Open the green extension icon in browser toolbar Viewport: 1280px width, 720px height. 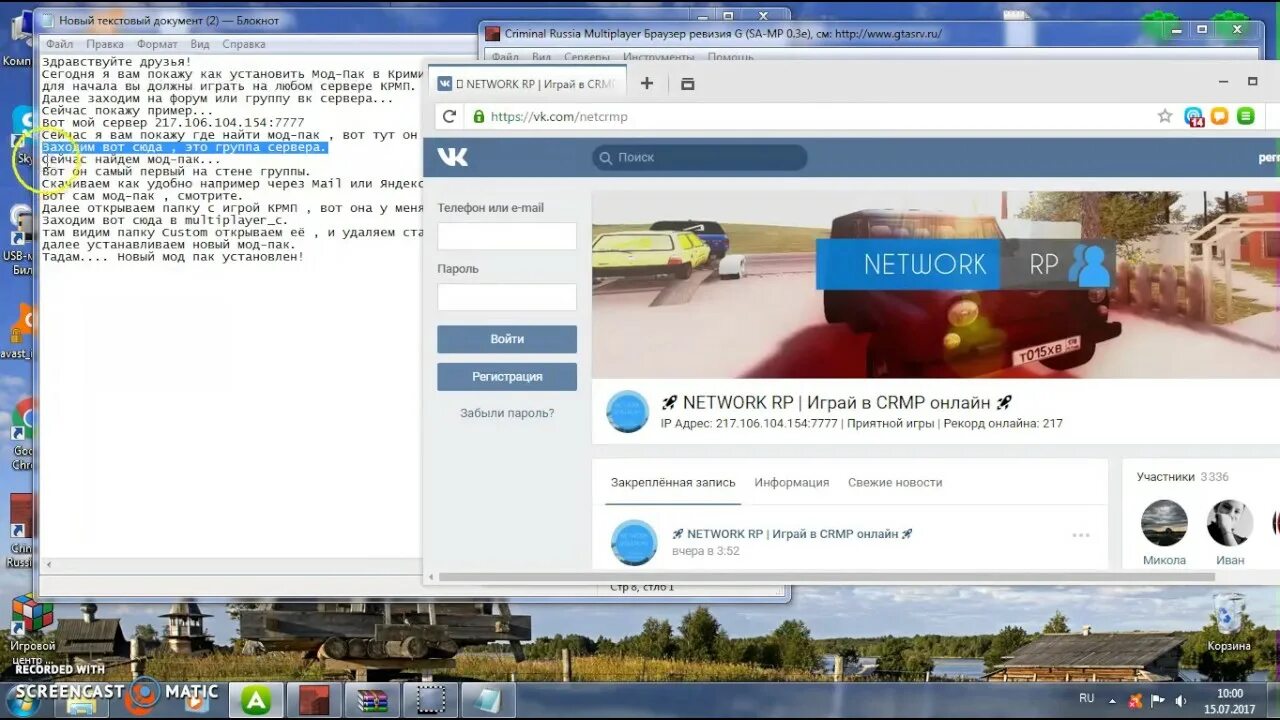1246,116
